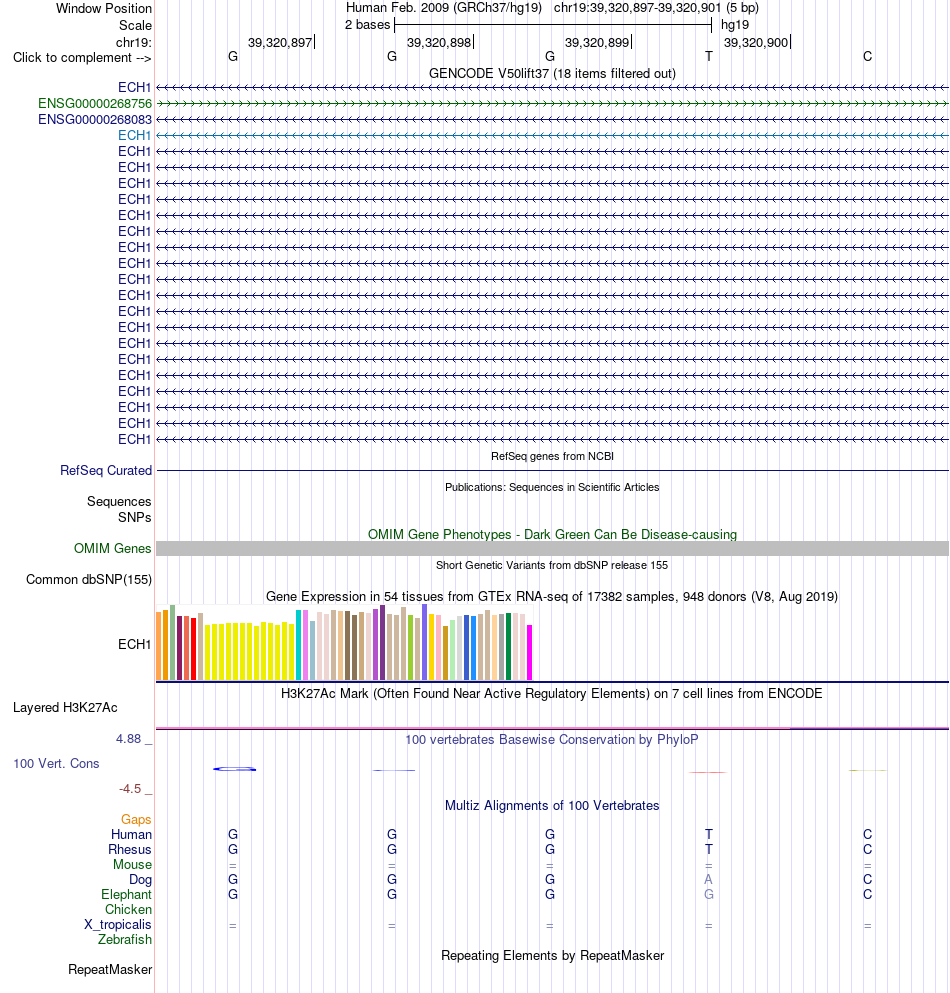Screen dimensions: 950x993
Task: Click the teal bar in the GTEx chart
Action: click(299, 645)
